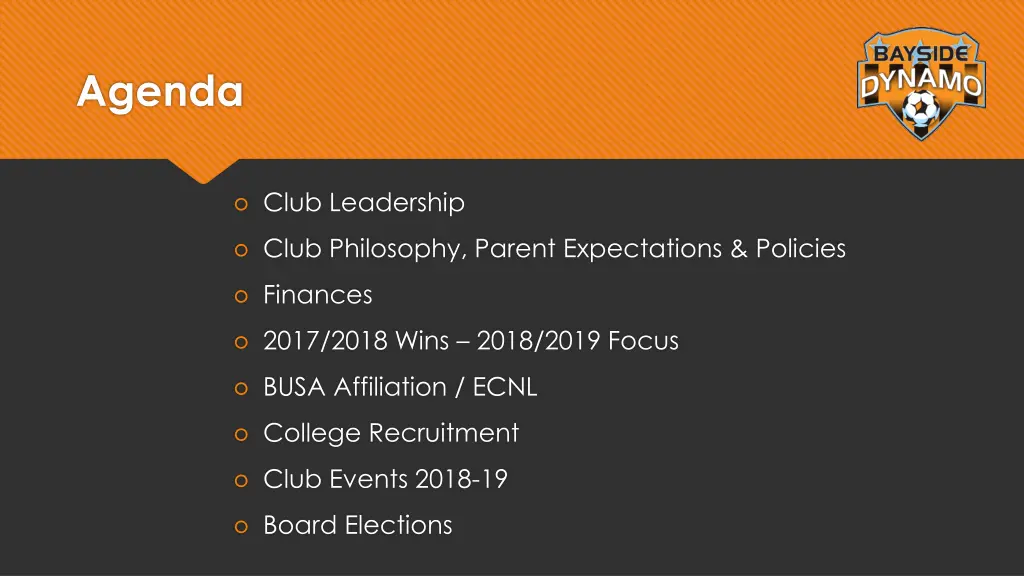The width and height of the screenshot is (1024, 576).
Task: Select the 2017/2018 Wins – 2018/2019 Focus line
Action: (471, 341)
